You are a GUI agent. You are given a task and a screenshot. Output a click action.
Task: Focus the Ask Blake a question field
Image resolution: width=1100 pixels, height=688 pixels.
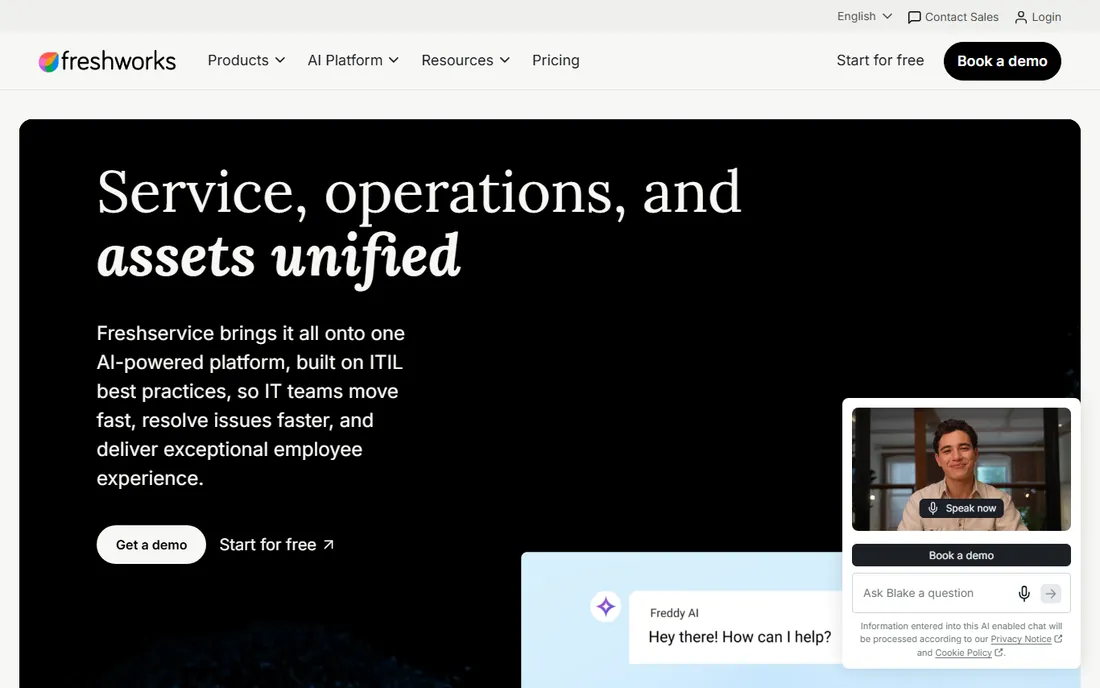tap(961, 593)
